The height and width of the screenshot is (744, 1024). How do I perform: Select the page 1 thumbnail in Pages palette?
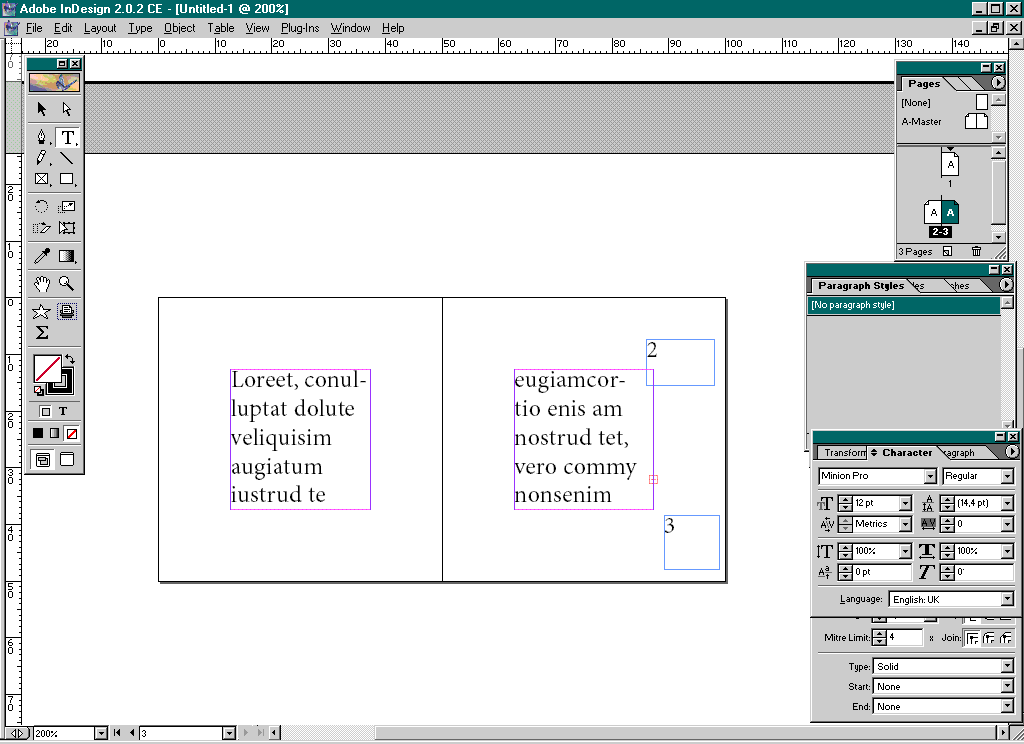(950, 164)
